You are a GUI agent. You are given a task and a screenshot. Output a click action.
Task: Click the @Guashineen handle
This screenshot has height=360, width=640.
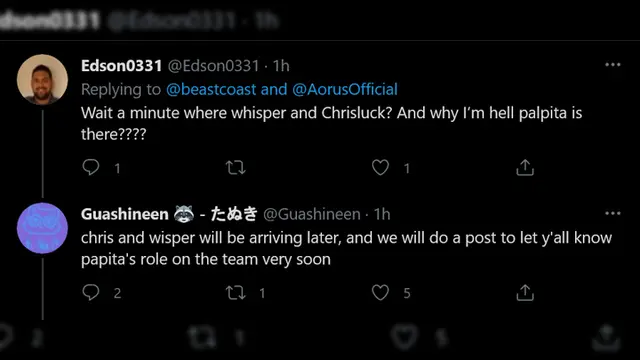pyautogui.click(x=312, y=214)
